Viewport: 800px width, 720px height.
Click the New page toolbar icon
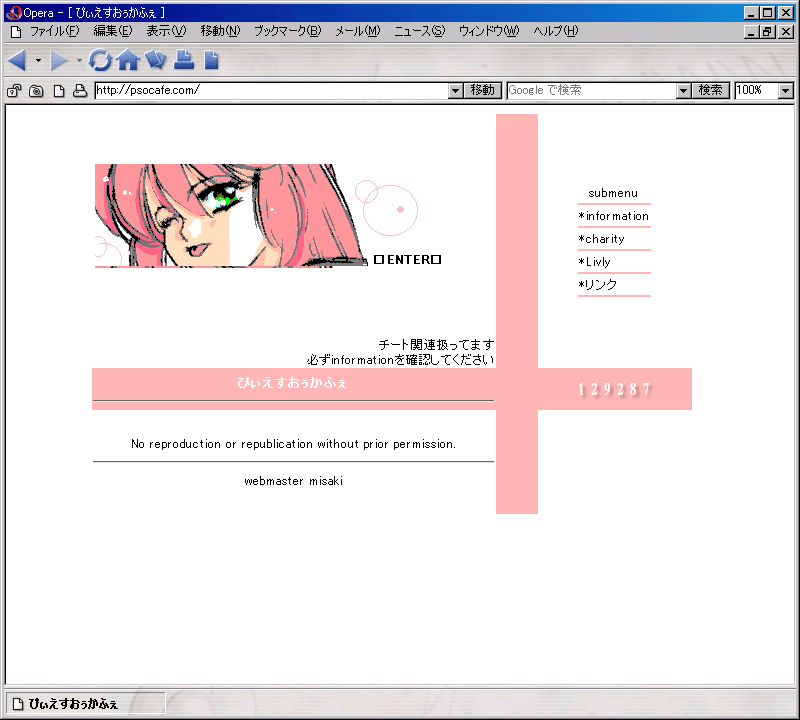point(211,60)
